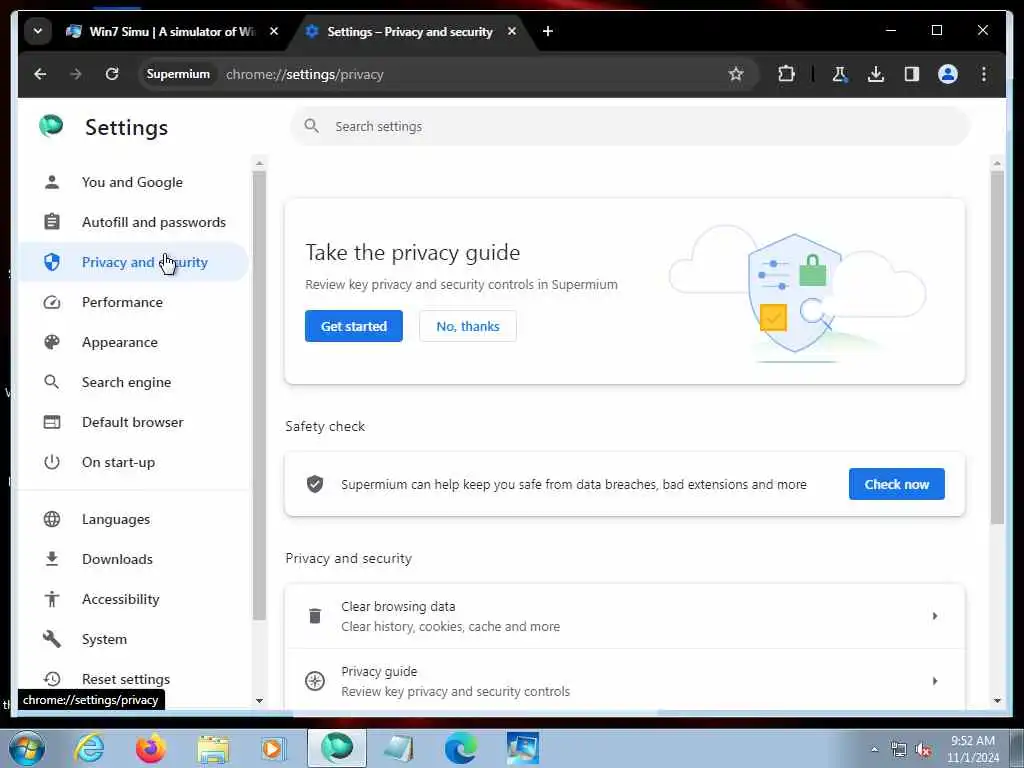Open the Labs flask icon
The image size is (1024, 768).
[x=840, y=74]
